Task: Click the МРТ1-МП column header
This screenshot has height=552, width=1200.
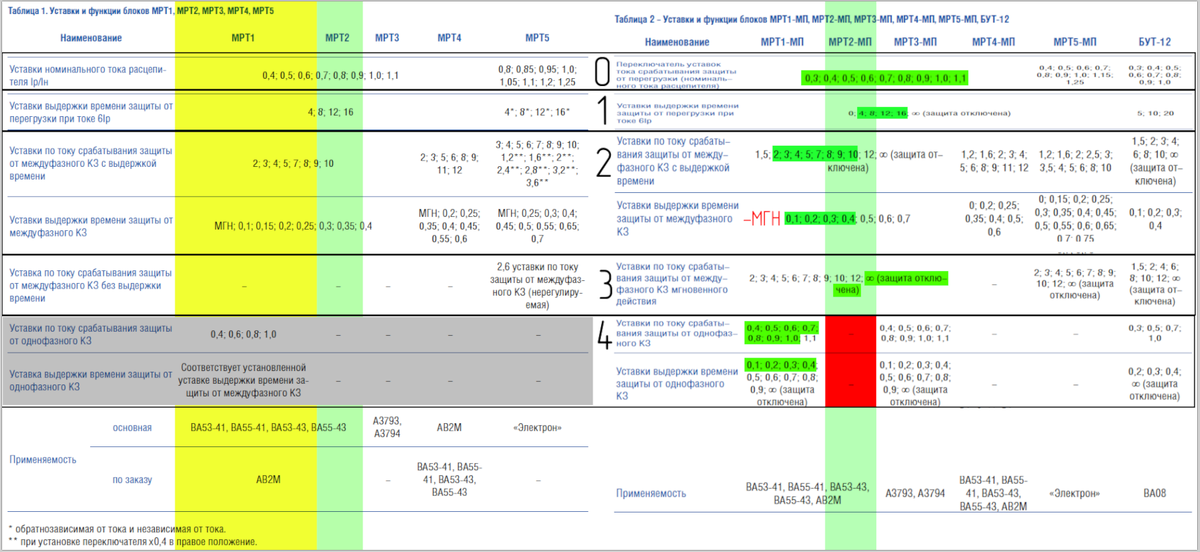Action: pyautogui.click(x=783, y=43)
